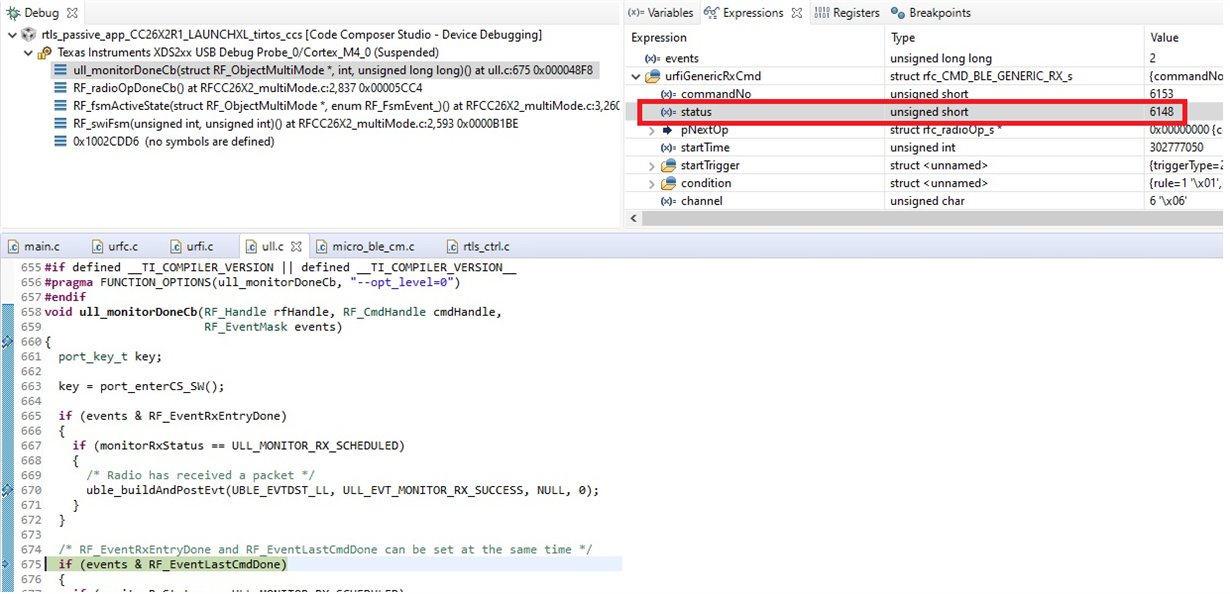Click the variable icon beside startTime
This screenshot has height=594, width=1230.
pyautogui.click(x=668, y=148)
